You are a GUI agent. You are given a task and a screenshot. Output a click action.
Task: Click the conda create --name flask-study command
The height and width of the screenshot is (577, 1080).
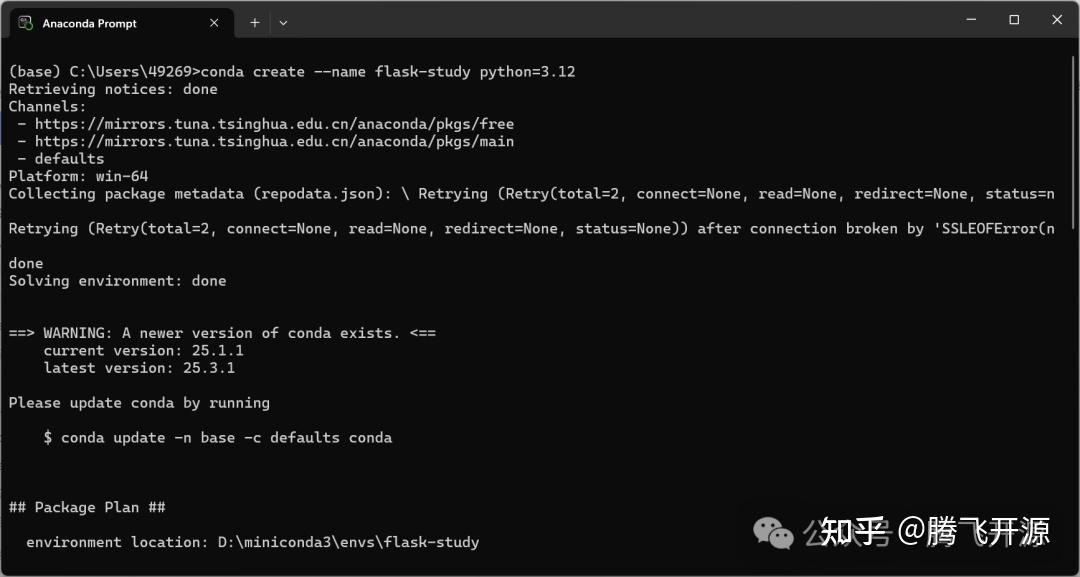point(388,72)
